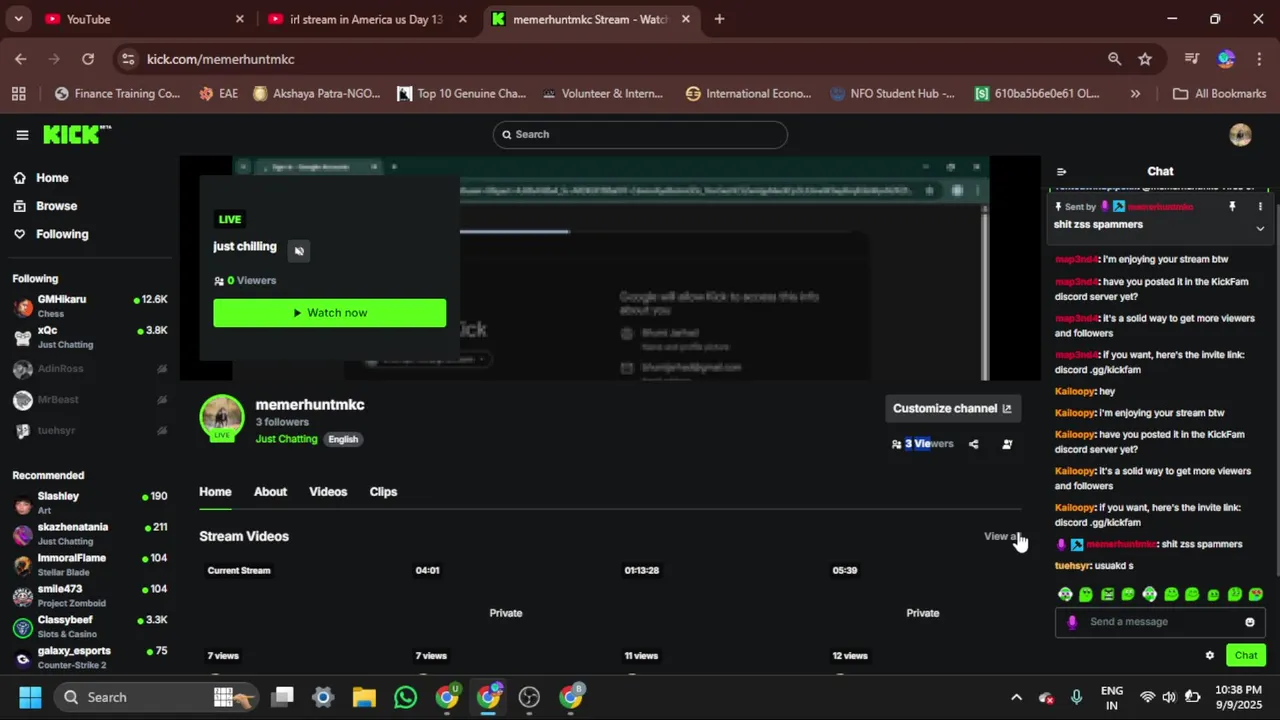This screenshot has width=1280, height=720.
Task: Send message with green Chat button
Action: coord(1245,656)
